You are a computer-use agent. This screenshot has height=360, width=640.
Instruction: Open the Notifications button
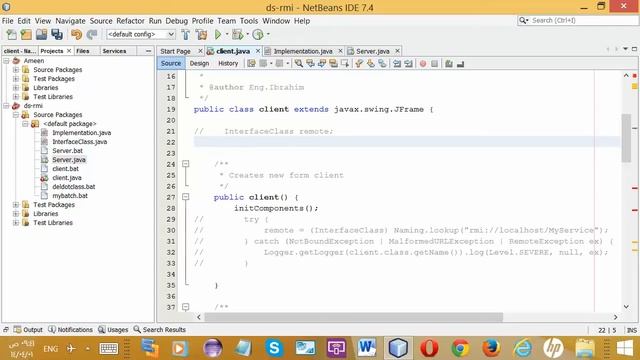(70, 329)
